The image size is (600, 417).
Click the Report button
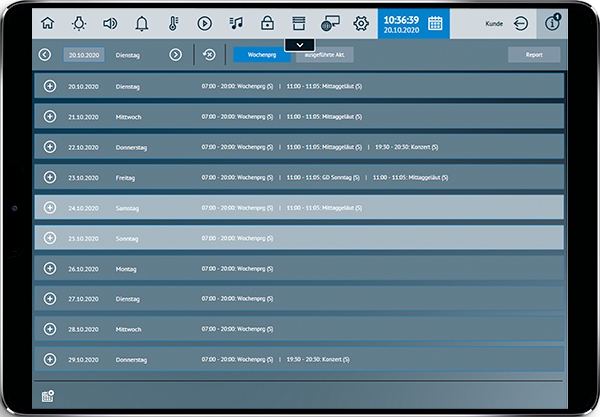tap(534, 55)
